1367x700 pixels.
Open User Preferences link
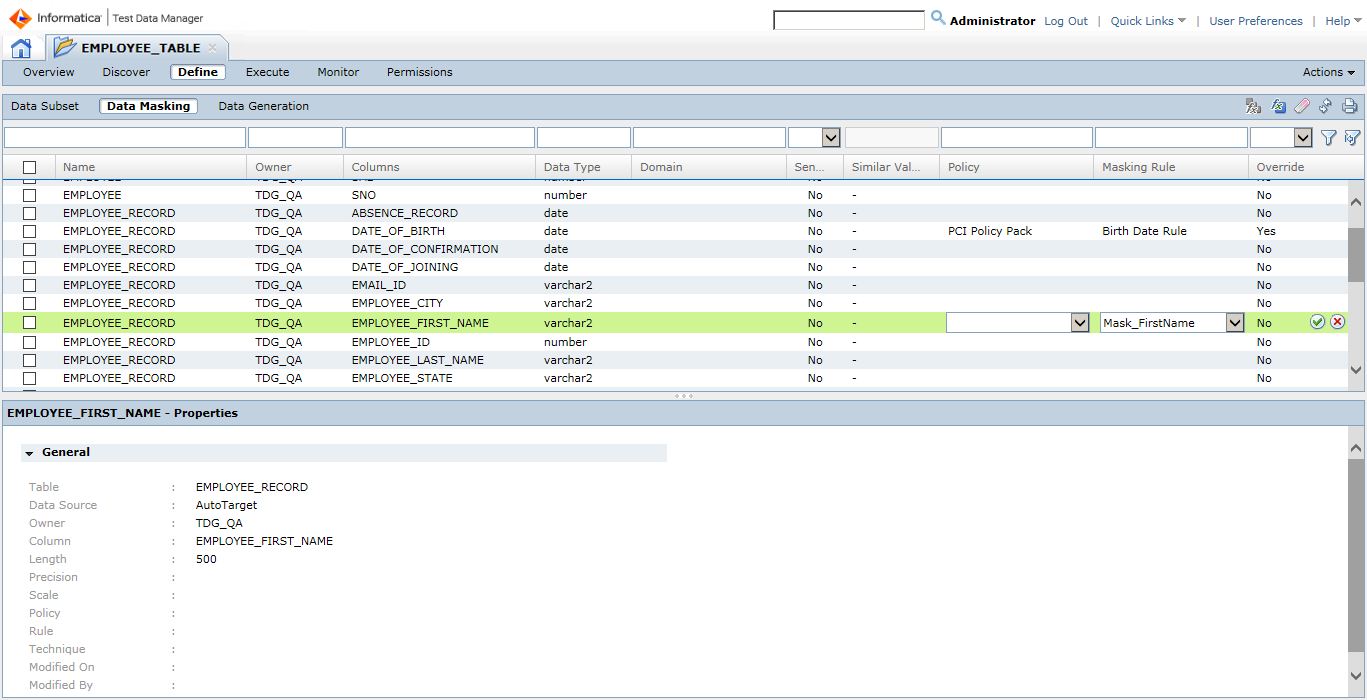click(x=1256, y=21)
